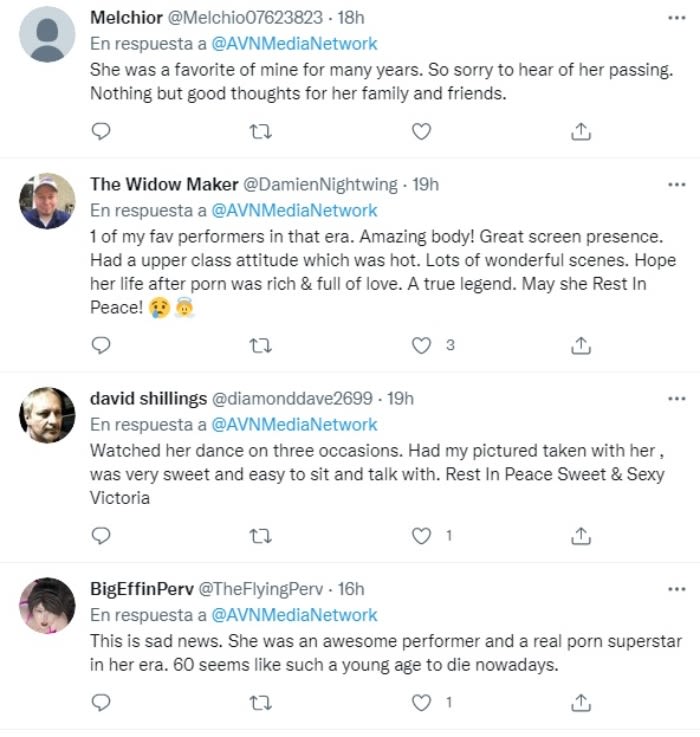Retweet Melchior's tweet
This screenshot has height=737, width=700.
coord(260,131)
